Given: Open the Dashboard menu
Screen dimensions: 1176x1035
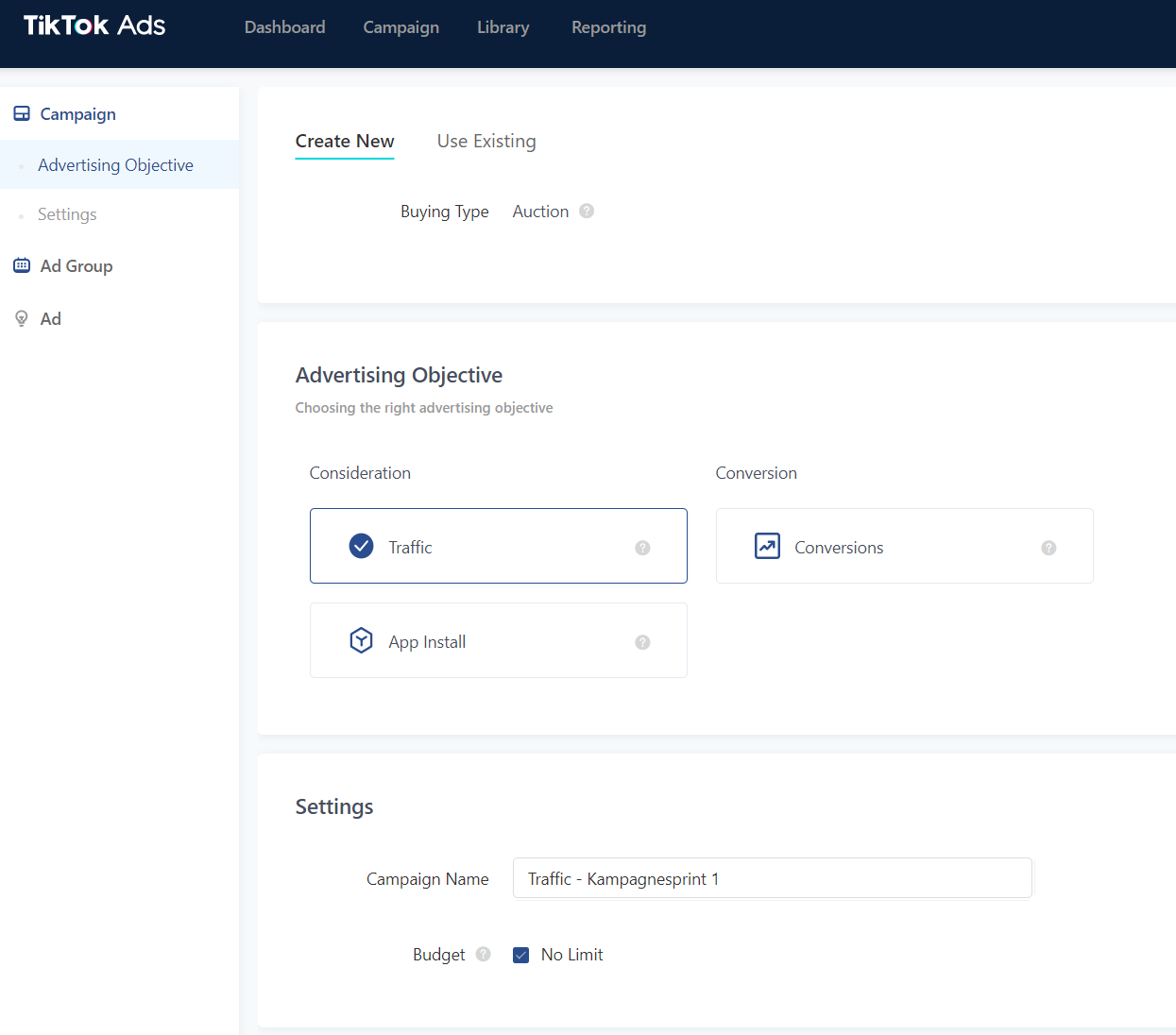Looking at the screenshot, I should point(284,27).
